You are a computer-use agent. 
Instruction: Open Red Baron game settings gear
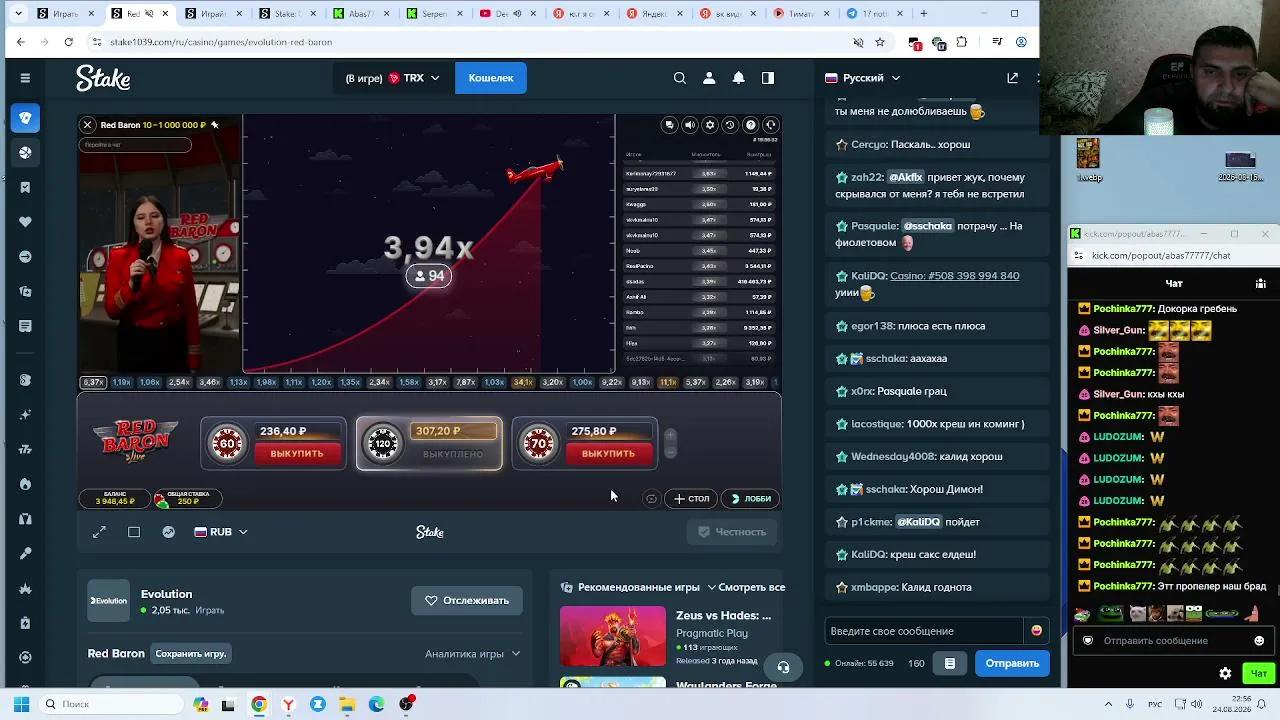pyautogui.click(x=710, y=125)
